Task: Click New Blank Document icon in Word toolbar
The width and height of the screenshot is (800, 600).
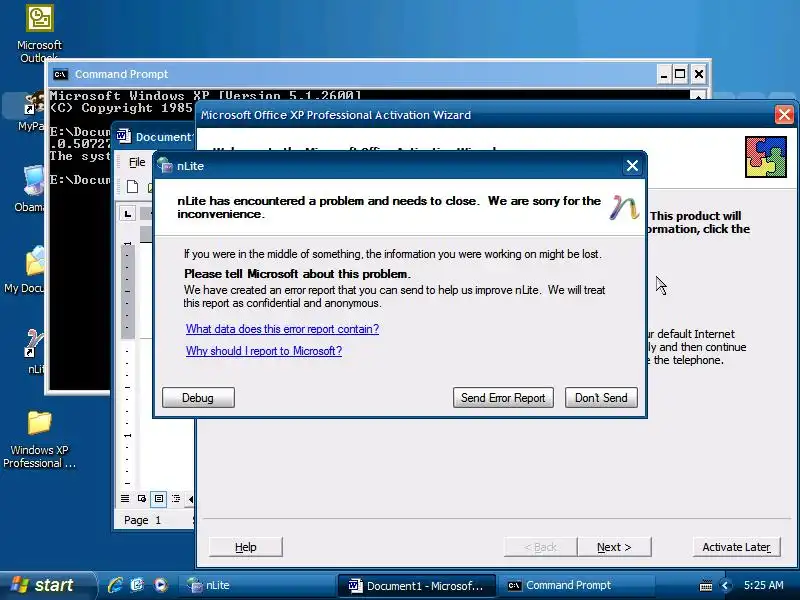Action: point(132,187)
